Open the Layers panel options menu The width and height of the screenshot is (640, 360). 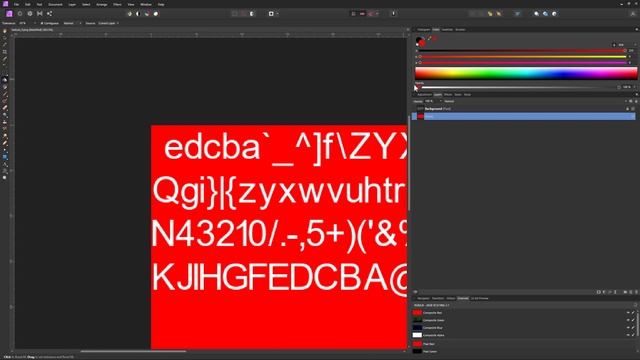tap(636, 94)
